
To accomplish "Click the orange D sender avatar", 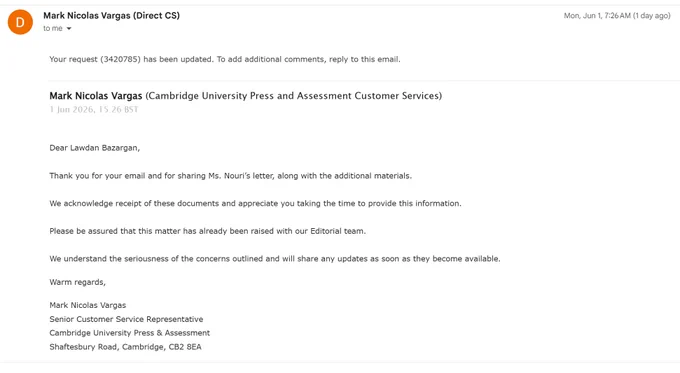I will [x=20, y=22].
